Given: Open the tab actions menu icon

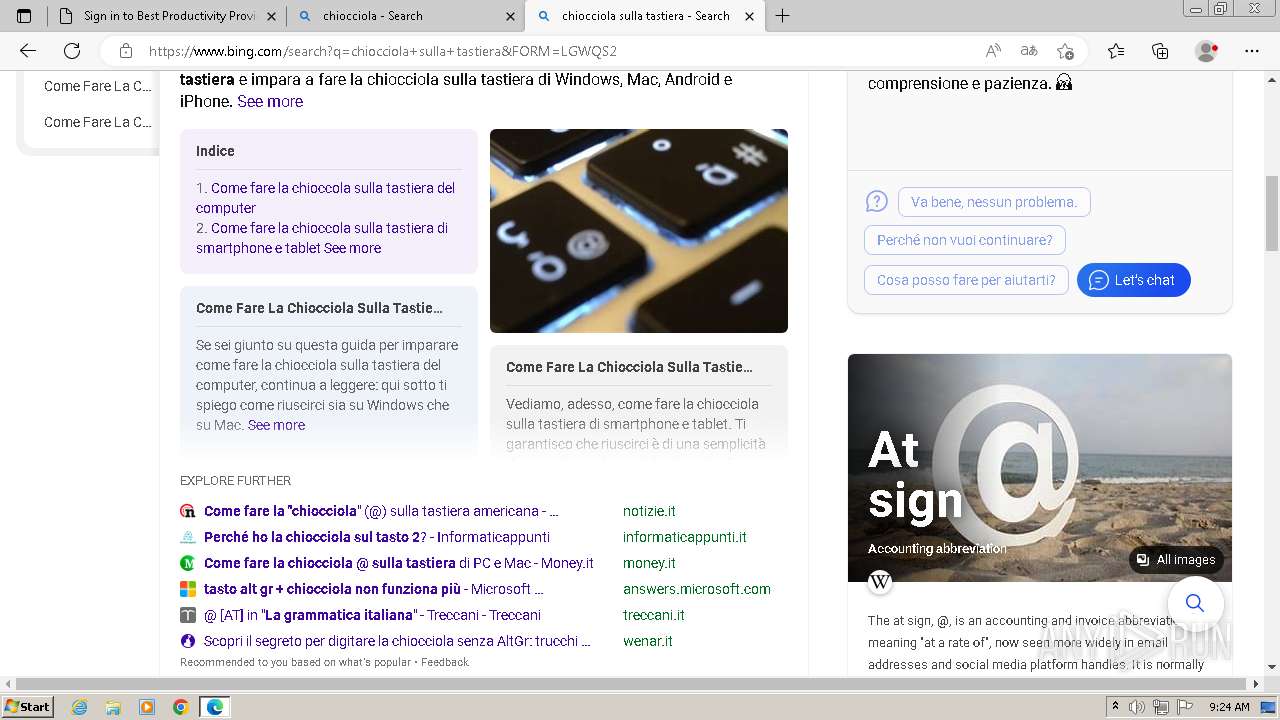Looking at the screenshot, I should (x=24, y=16).
